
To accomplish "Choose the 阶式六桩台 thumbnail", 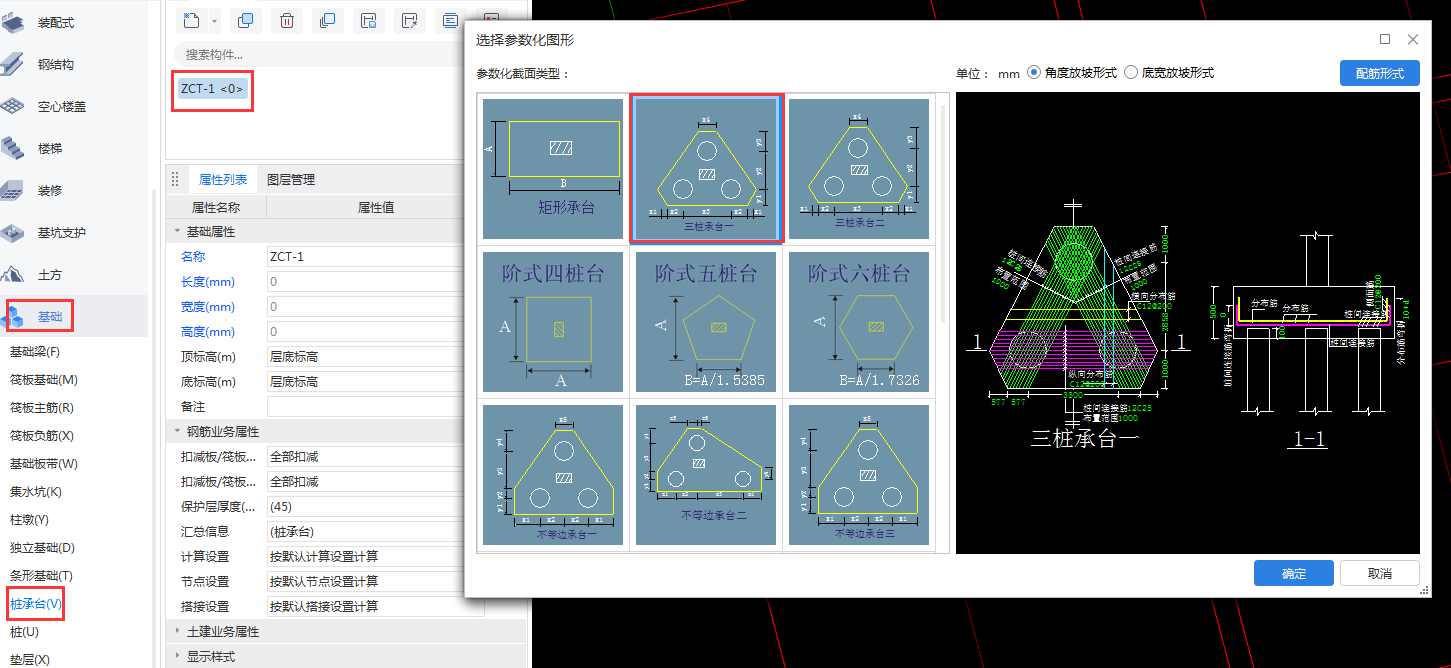I will click(859, 321).
